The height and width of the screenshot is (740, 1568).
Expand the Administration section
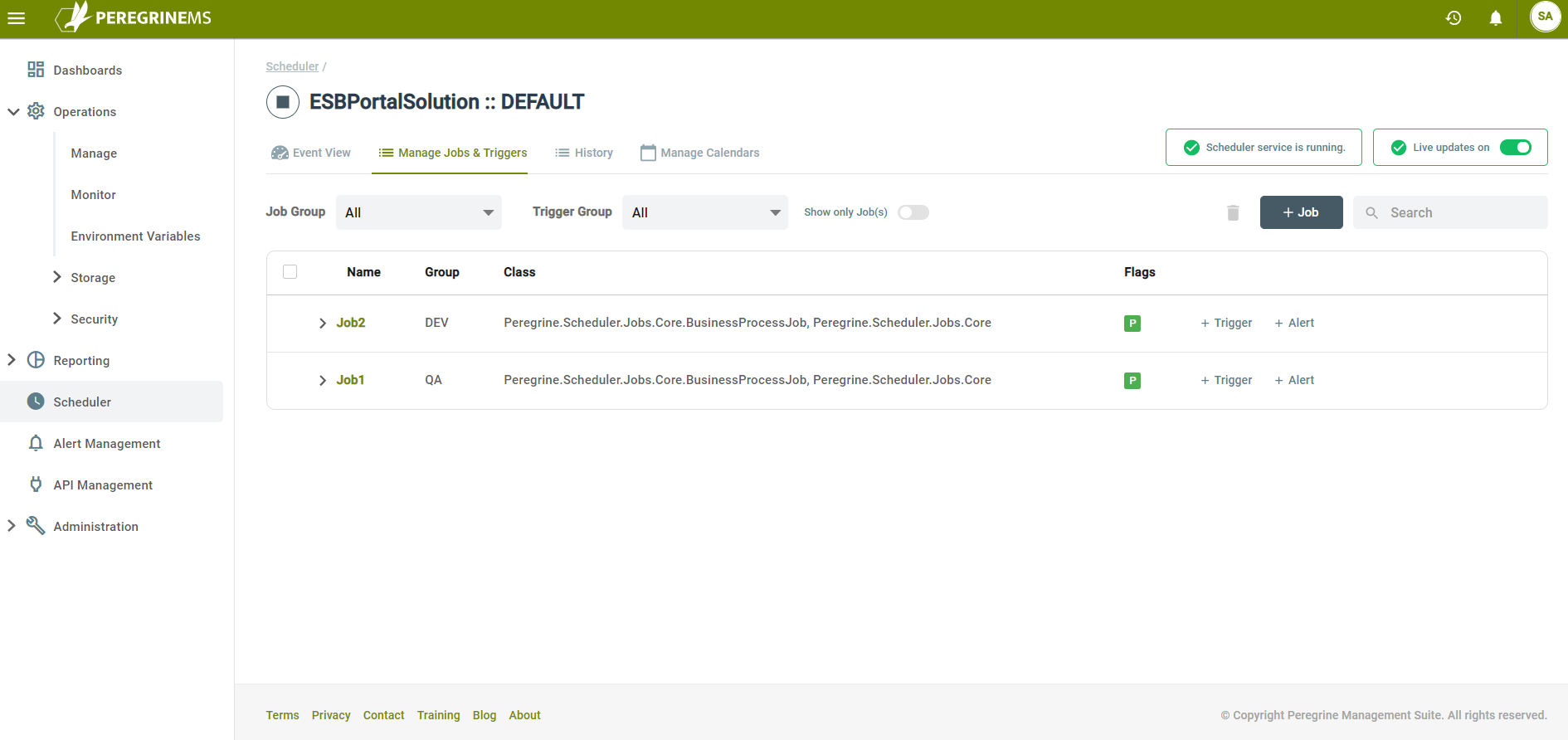12,526
